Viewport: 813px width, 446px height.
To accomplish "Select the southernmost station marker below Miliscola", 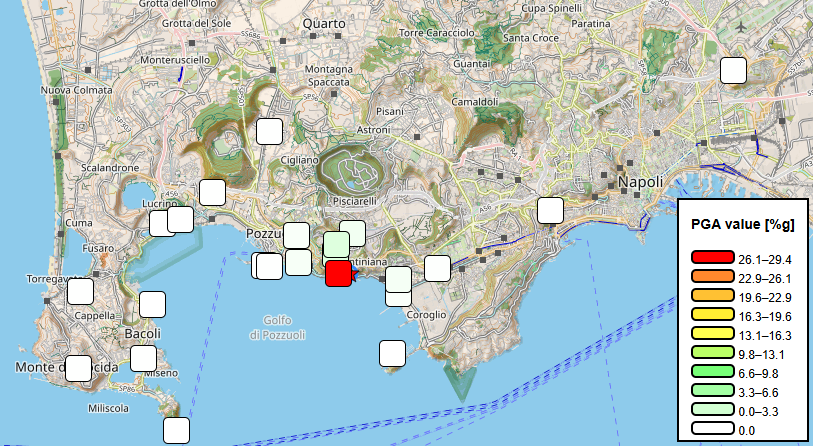I will pos(176,430).
